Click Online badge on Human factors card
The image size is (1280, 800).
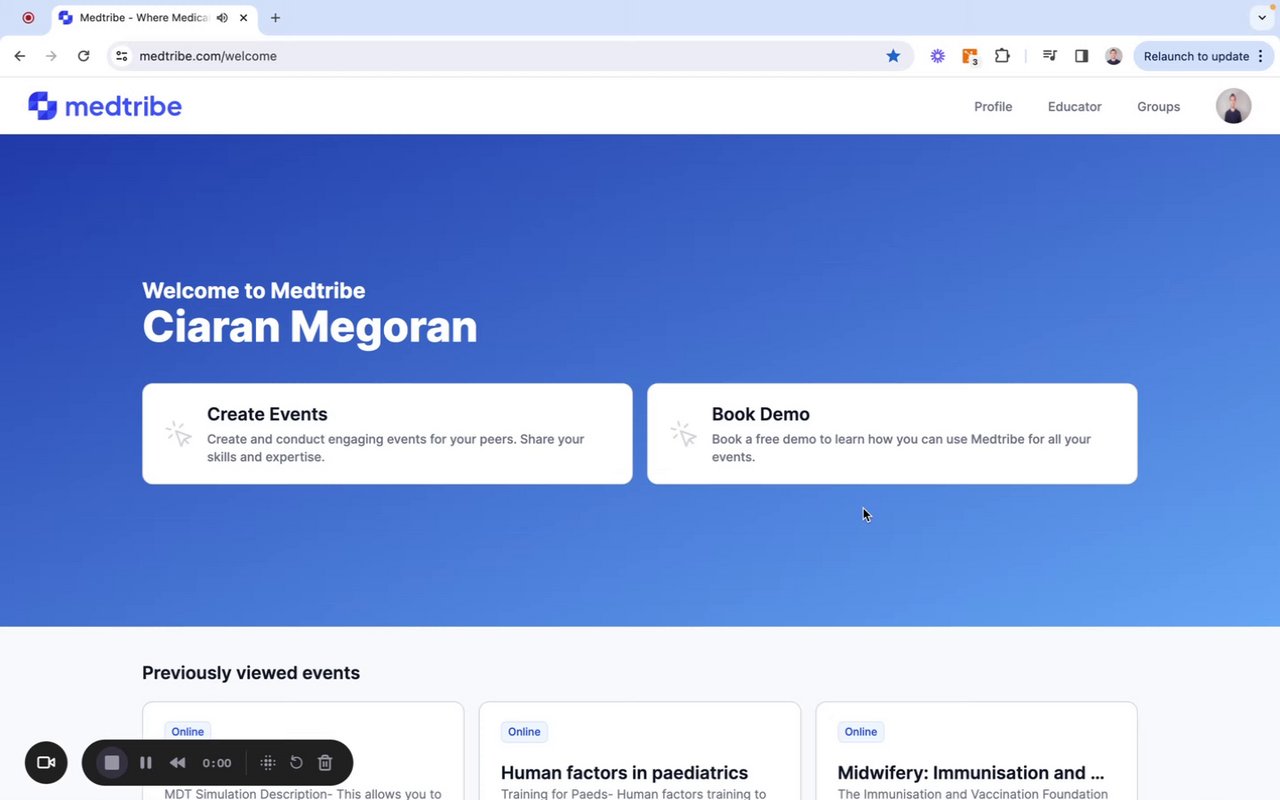click(x=524, y=732)
